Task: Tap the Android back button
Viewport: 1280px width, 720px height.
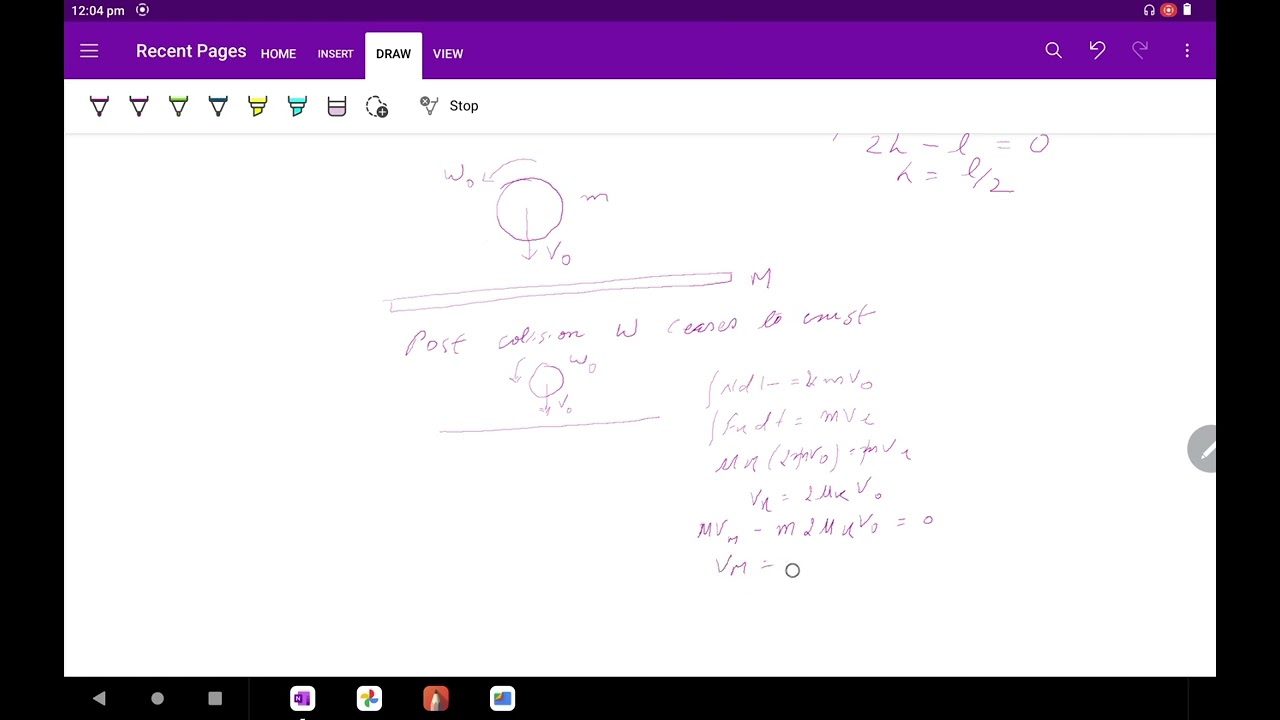Action: tap(99, 698)
